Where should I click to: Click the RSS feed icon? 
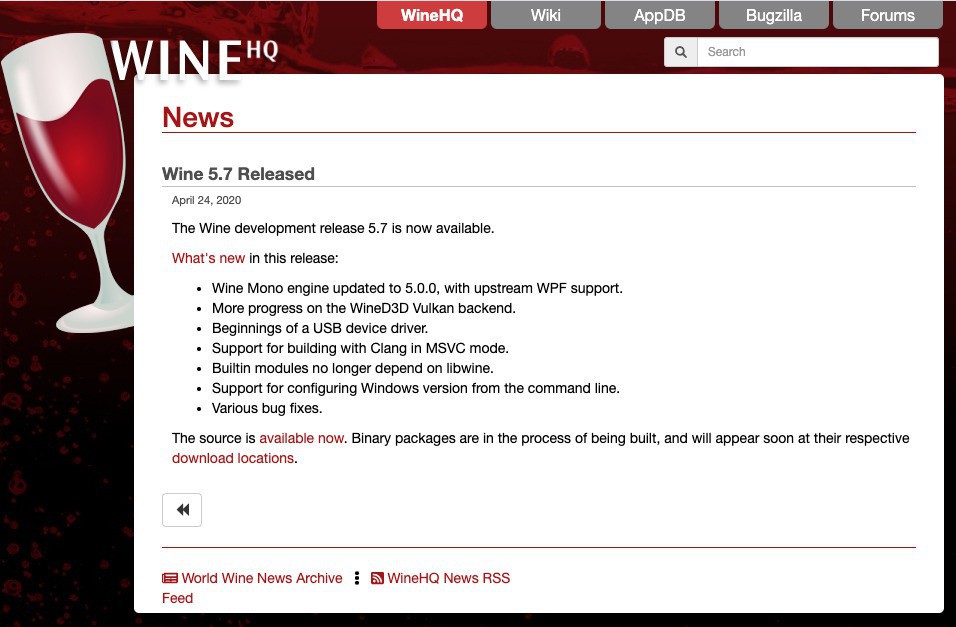coord(377,578)
